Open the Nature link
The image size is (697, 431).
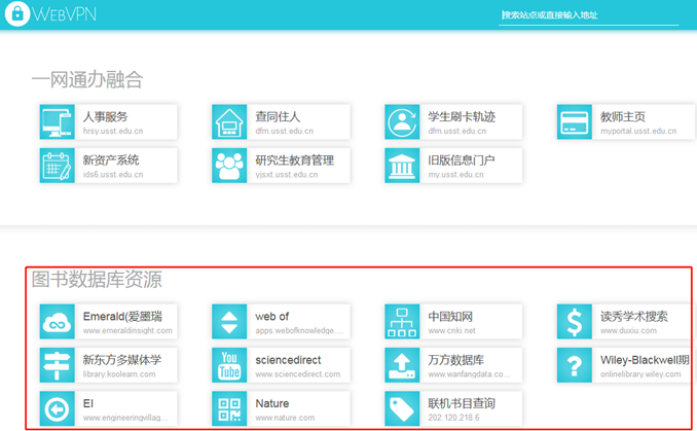point(281,409)
